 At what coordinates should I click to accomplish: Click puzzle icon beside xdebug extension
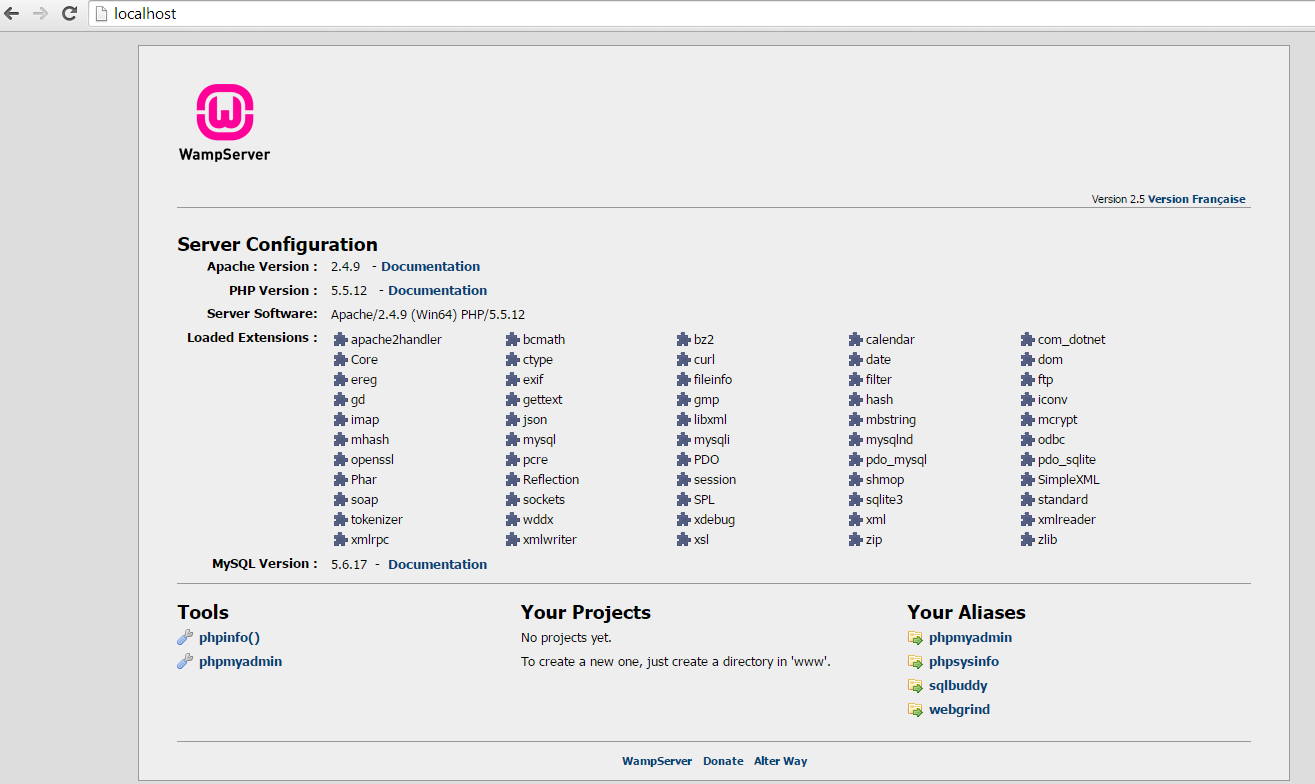pos(684,520)
